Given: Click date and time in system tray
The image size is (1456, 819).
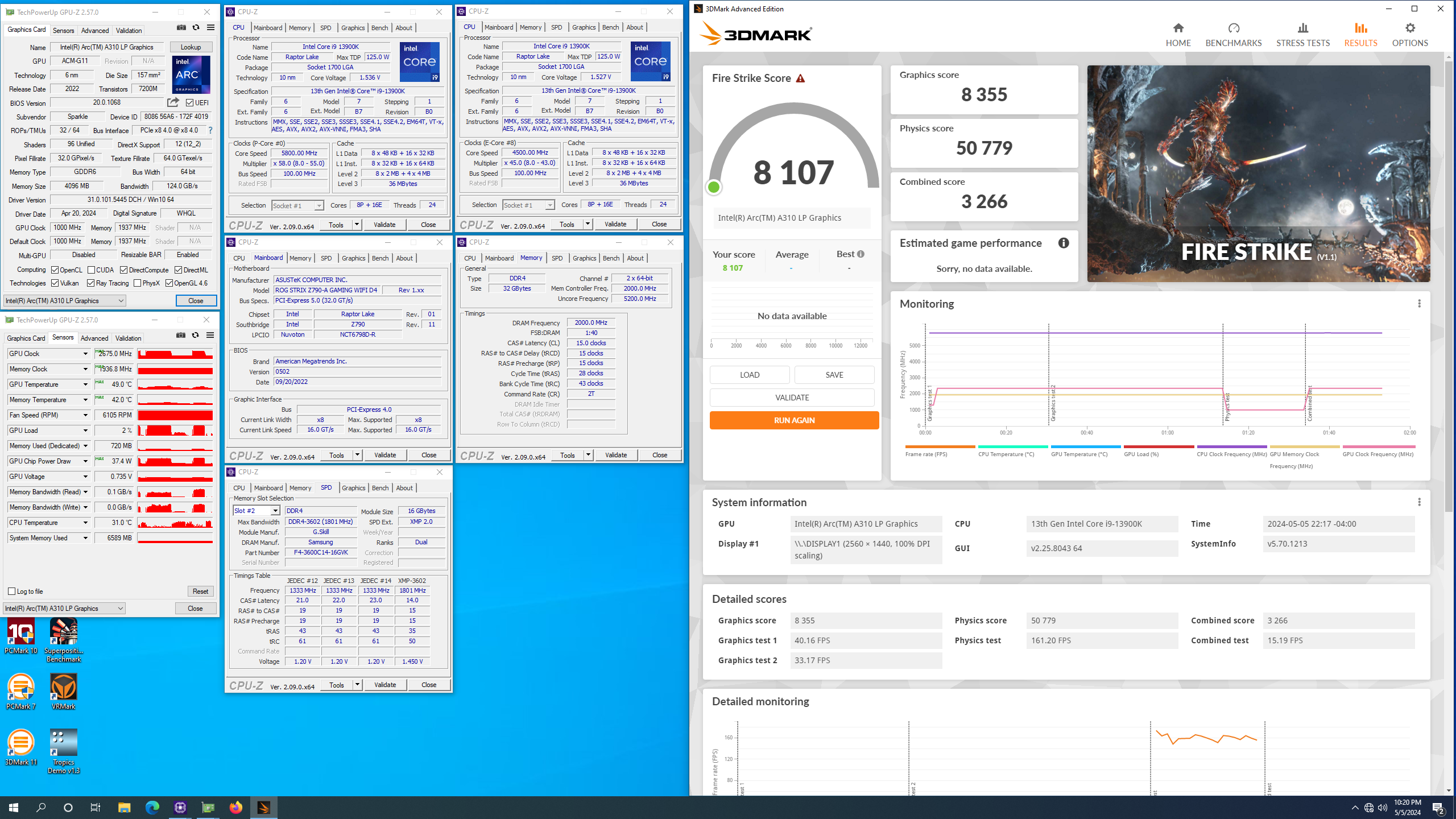Looking at the screenshot, I should click(1407, 807).
